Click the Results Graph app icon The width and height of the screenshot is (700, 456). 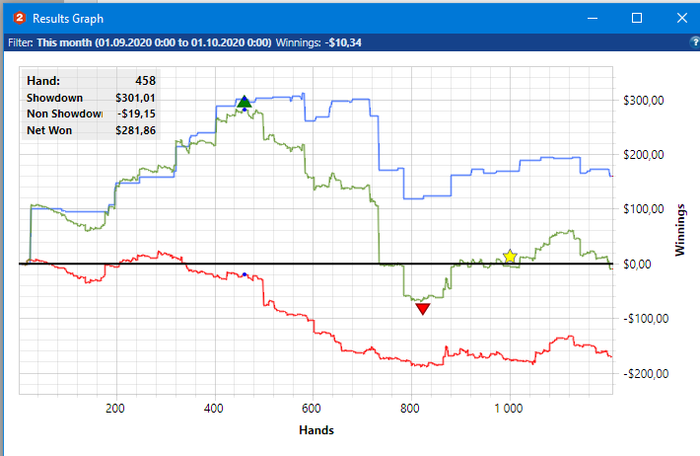pos(20,18)
